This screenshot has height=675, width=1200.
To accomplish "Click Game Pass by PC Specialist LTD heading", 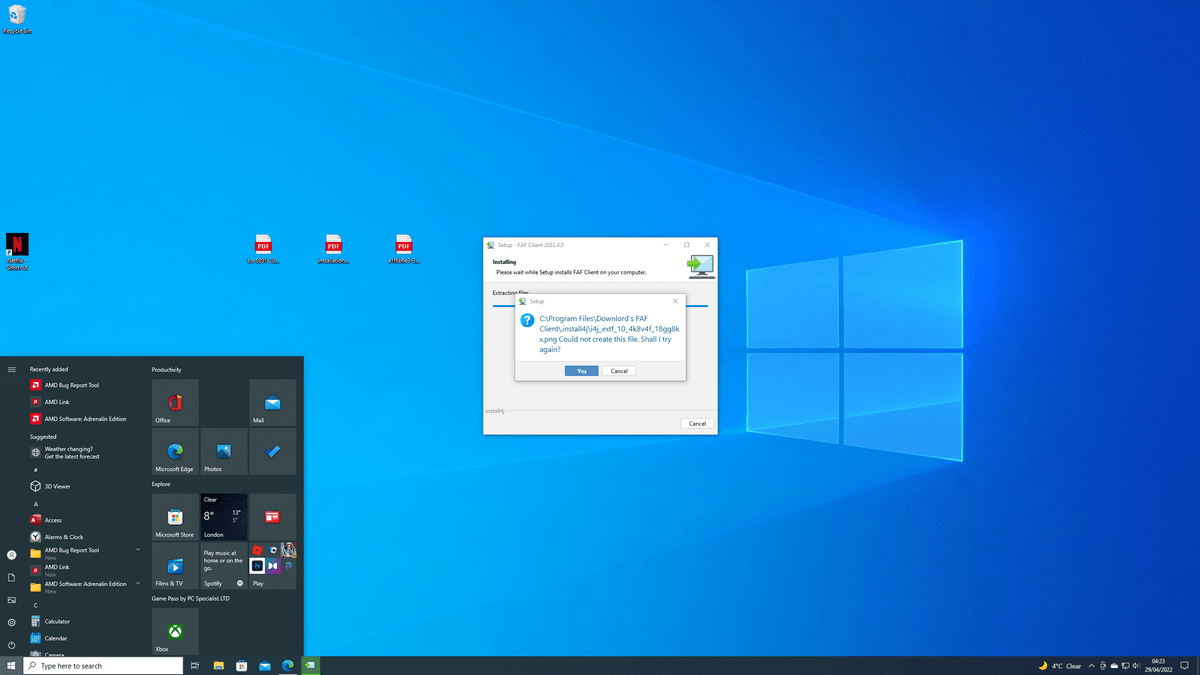I will pos(191,598).
